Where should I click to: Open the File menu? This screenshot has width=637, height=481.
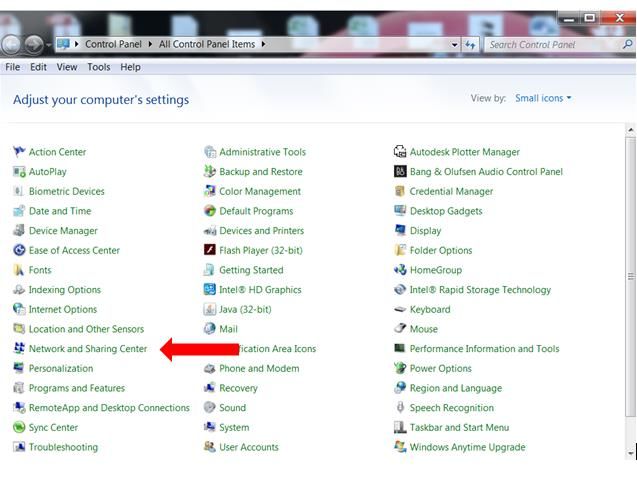[x=13, y=67]
